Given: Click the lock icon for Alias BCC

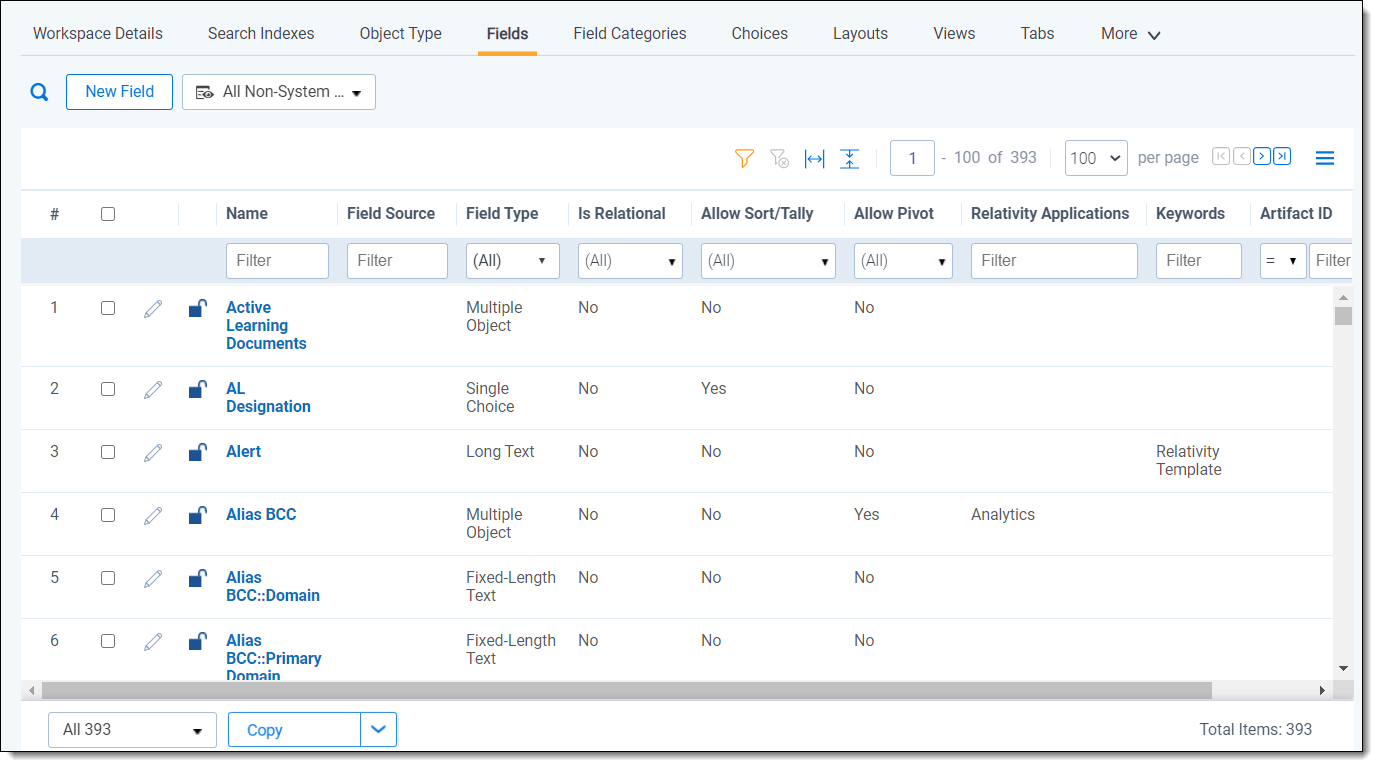Looking at the screenshot, I should (x=198, y=515).
